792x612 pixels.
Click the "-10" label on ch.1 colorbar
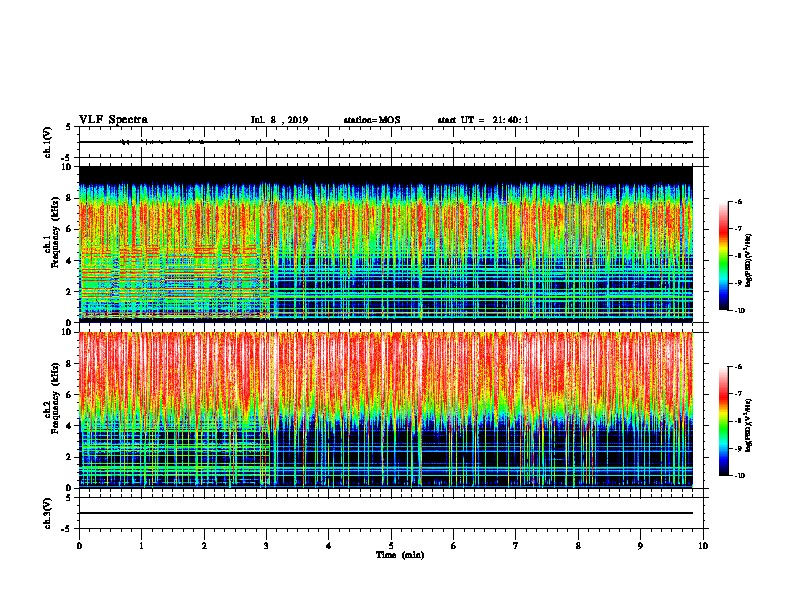740,311
